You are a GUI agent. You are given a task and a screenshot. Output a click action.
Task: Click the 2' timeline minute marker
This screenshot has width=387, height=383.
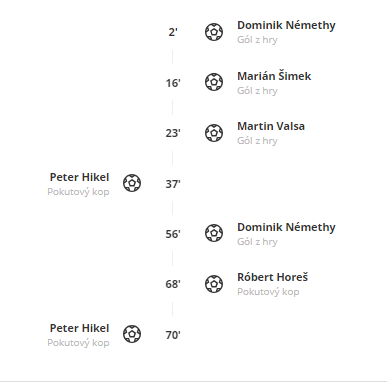tap(173, 32)
